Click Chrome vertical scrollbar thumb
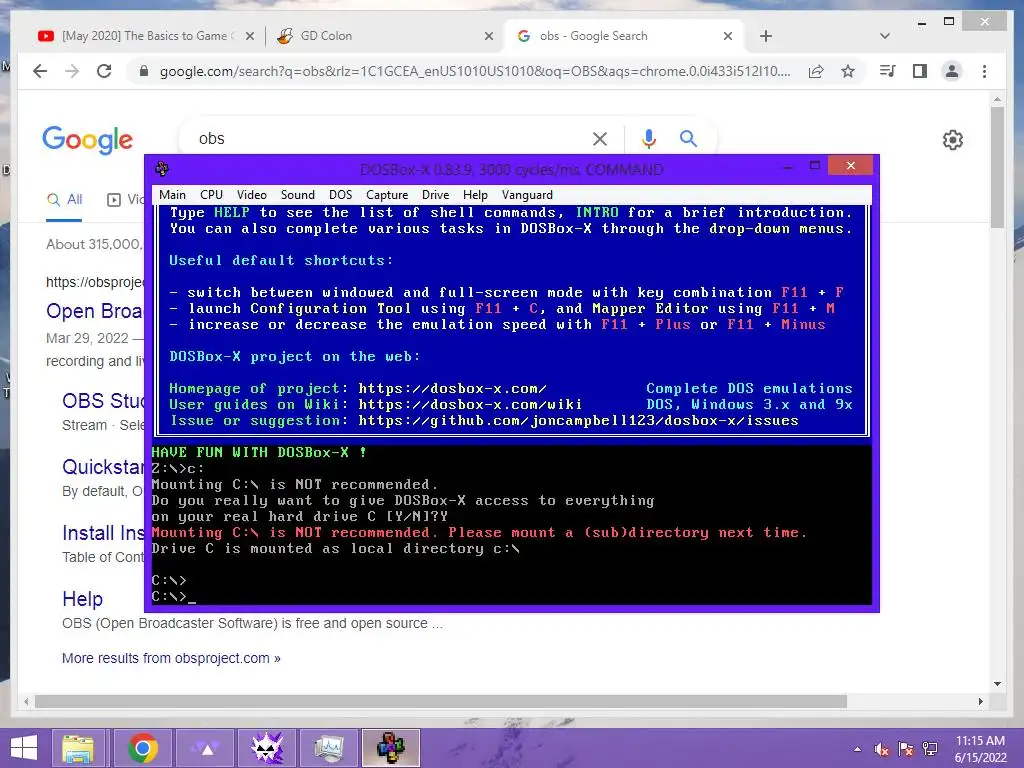Viewport: 1024px width, 768px height. [997, 167]
